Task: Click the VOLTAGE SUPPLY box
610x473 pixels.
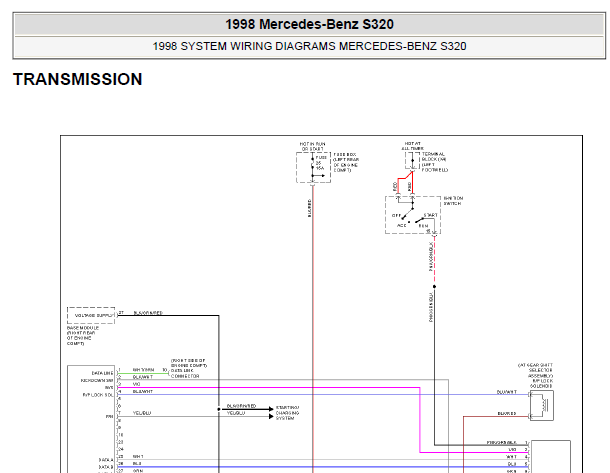Action: pos(91,315)
